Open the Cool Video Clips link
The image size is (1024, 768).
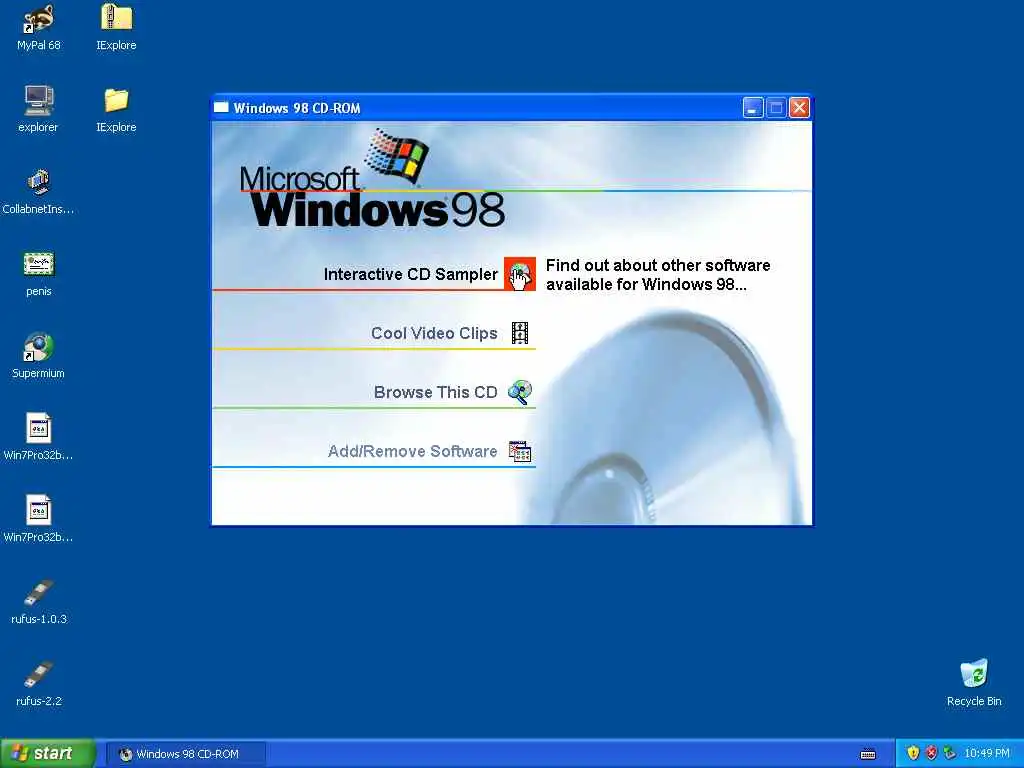[434, 333]
